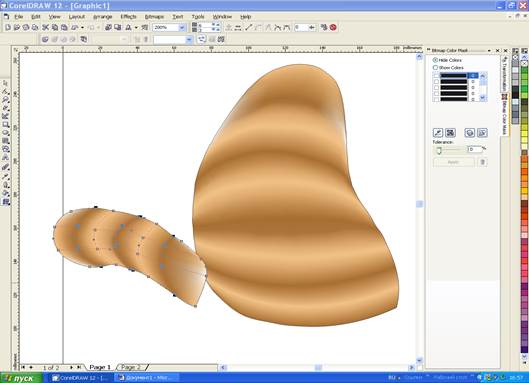The width and height of the screenshot is (529, 383).
Task: Click the Edit Color icon in docker
Action: pos(450,133)
